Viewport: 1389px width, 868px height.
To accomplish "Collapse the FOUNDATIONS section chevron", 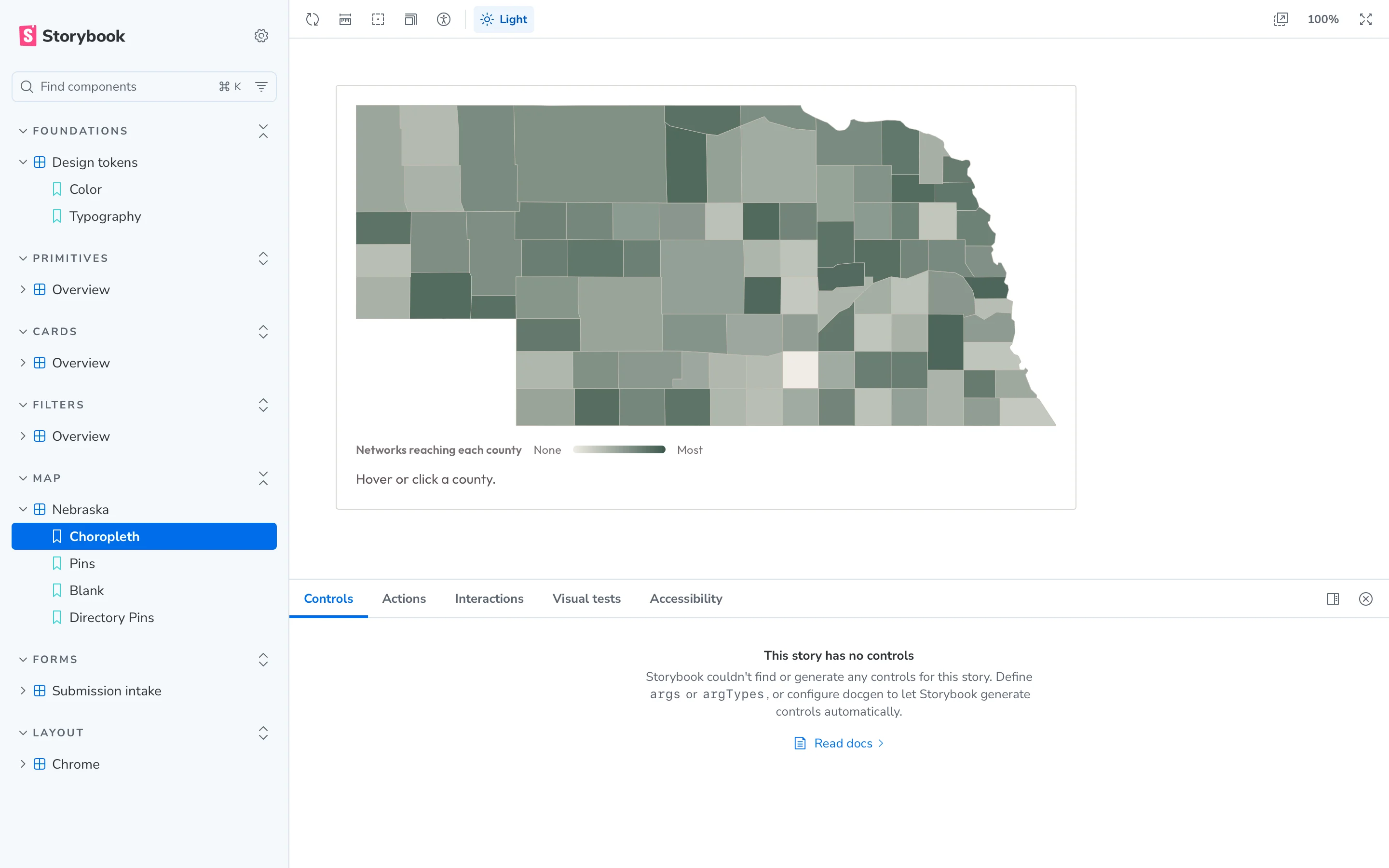I will (23, 131).
